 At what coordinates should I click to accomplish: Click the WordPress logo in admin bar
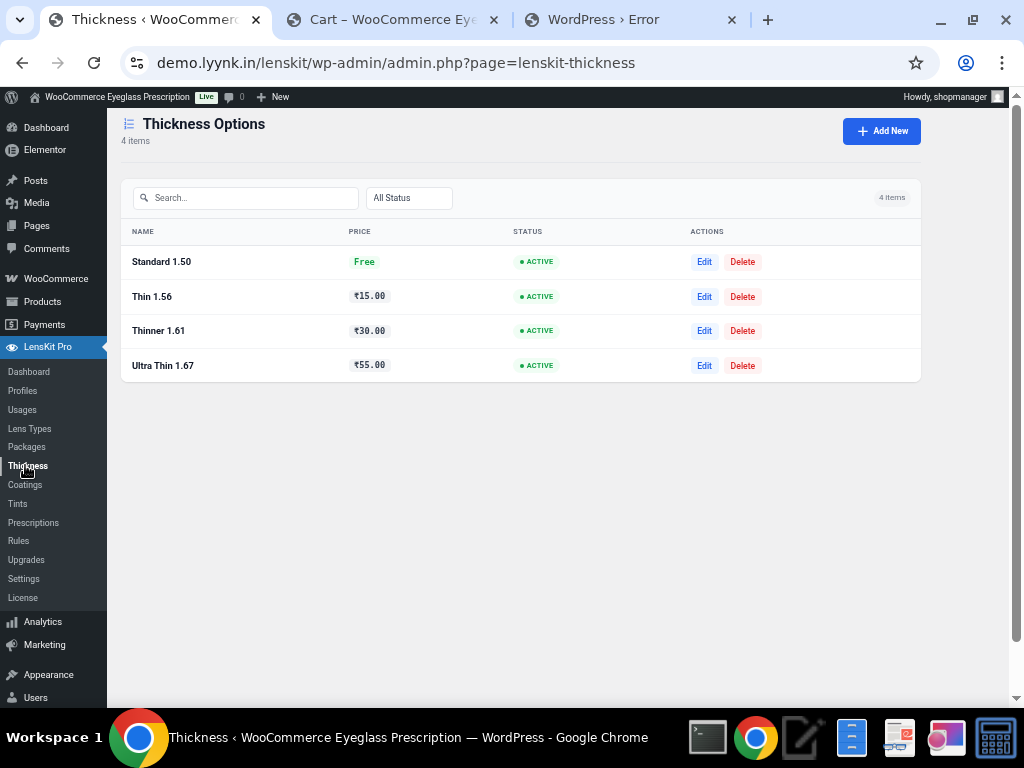(x=12, y=97)
